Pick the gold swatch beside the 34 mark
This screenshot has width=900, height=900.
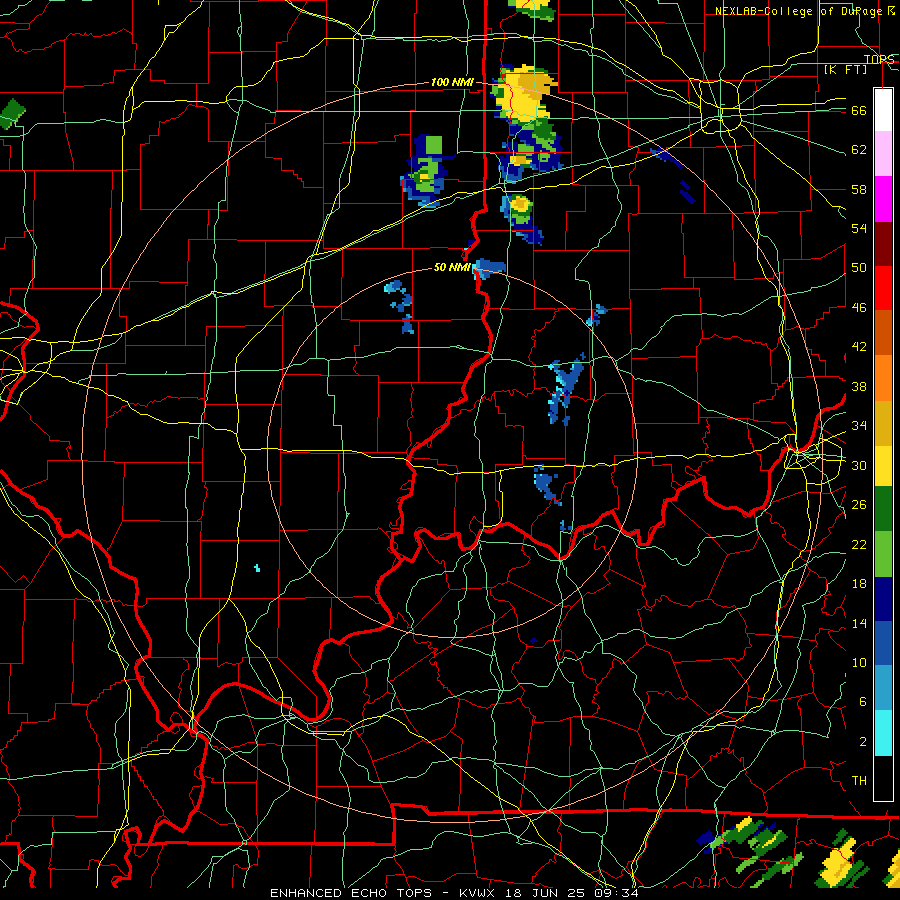883,423
